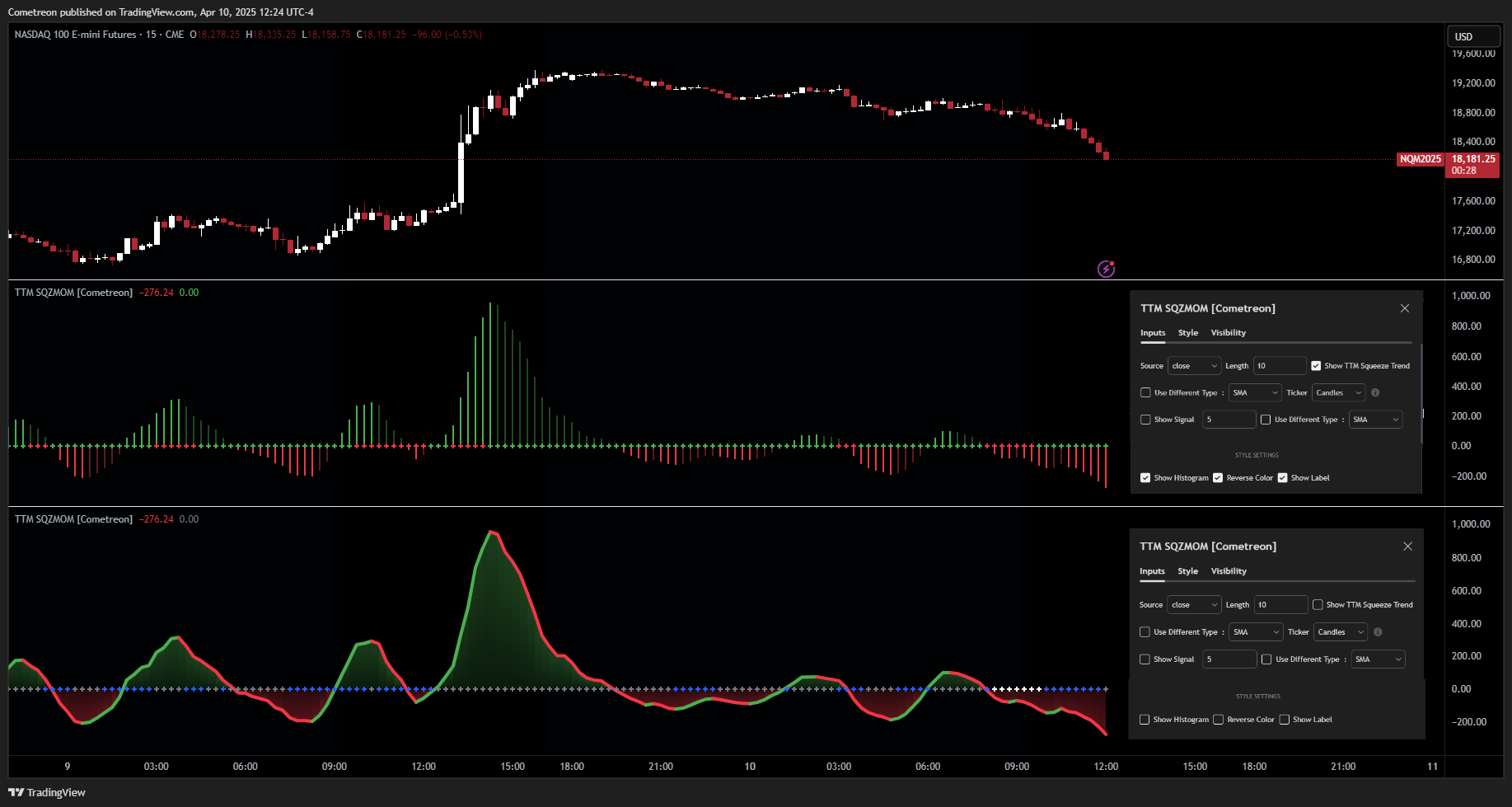The image size is (1512, 807).
Task: Click the Length field showing 10, line-pane dialog
Action: click(1280, 605)
